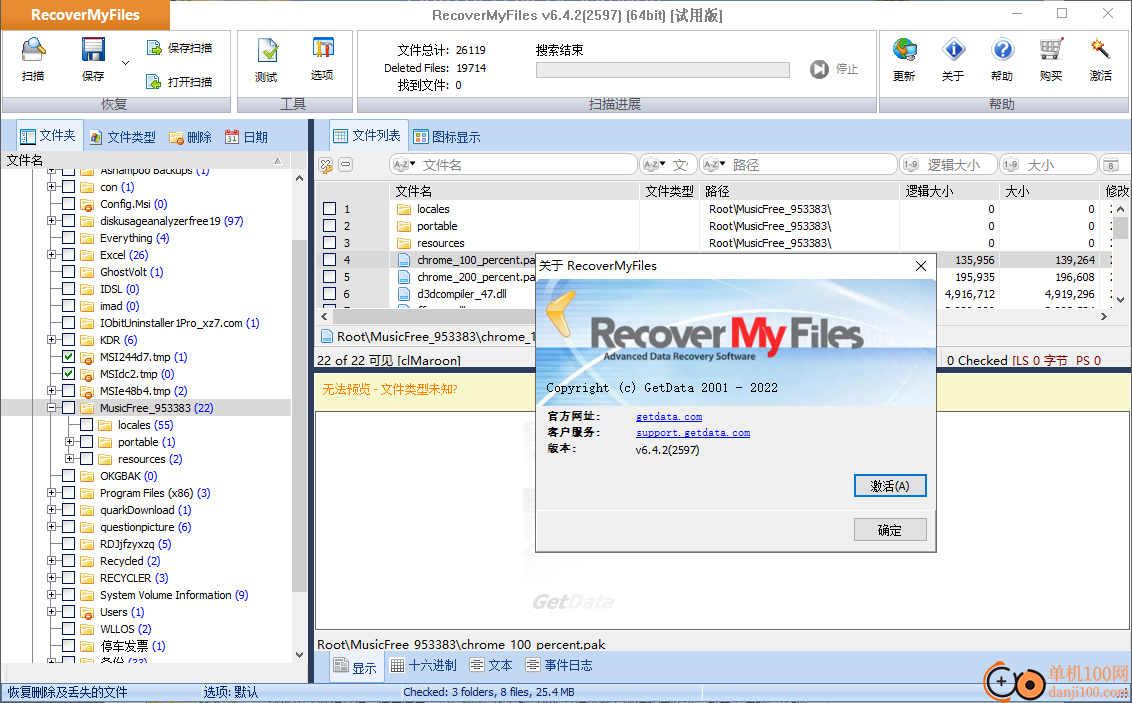Select the 文件列表 view tab
1132x703 pixels.
point(367,136)
